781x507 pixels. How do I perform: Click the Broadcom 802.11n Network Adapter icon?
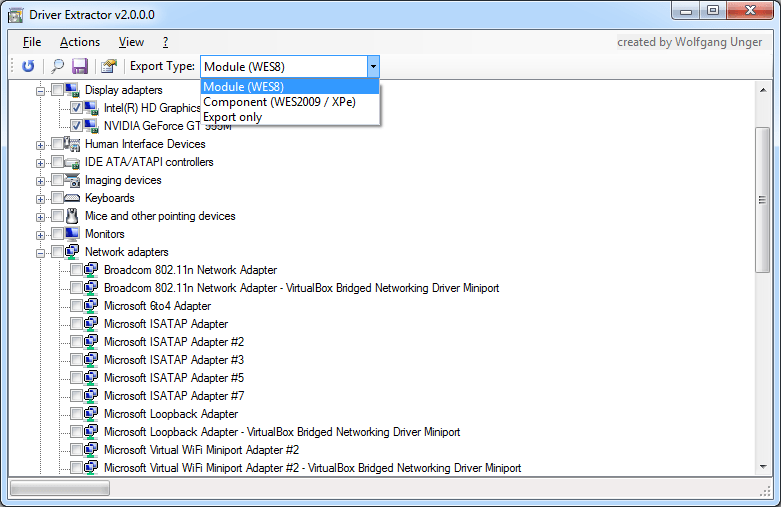[x=91, y=270]
